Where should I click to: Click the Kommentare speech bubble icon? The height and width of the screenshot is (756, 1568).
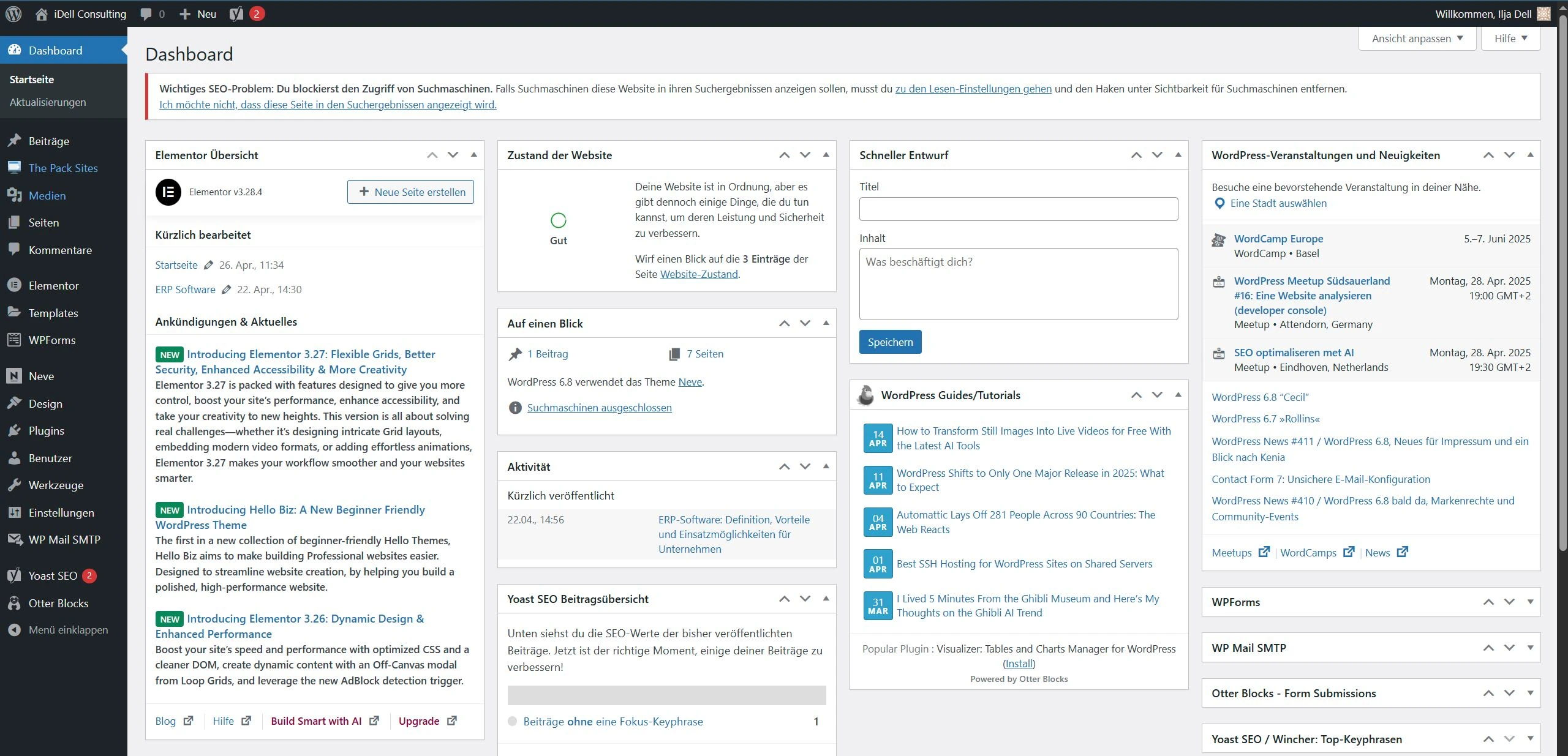[x=14, y=250]
